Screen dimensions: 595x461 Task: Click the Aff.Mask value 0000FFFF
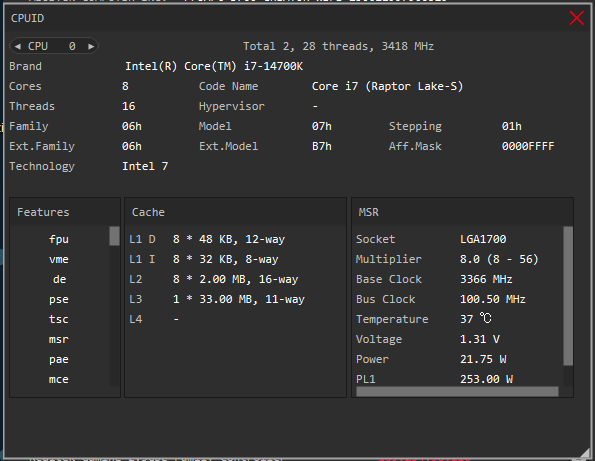click(528, 146)
